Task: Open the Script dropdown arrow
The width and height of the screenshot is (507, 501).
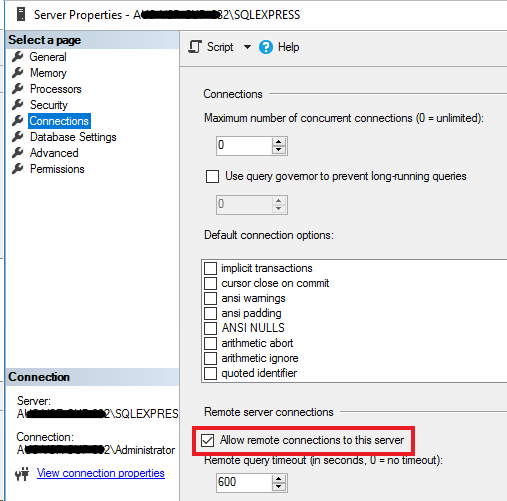Action: point(247,47)
